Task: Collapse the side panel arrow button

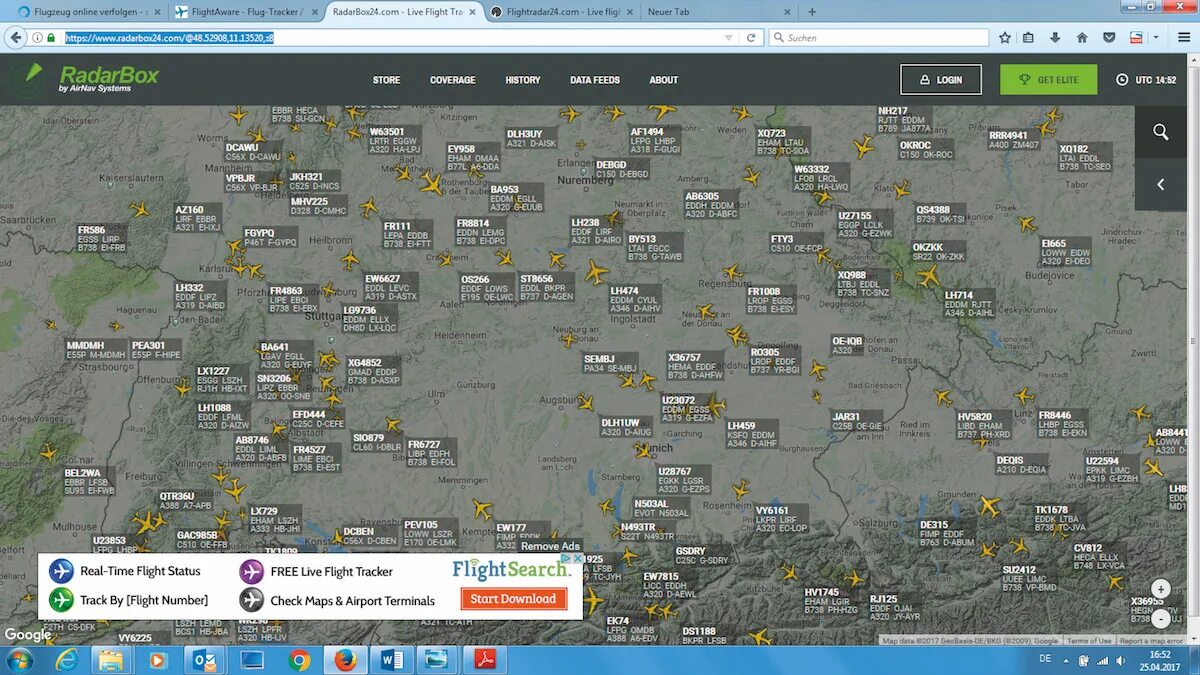Action: [1160, 184]
